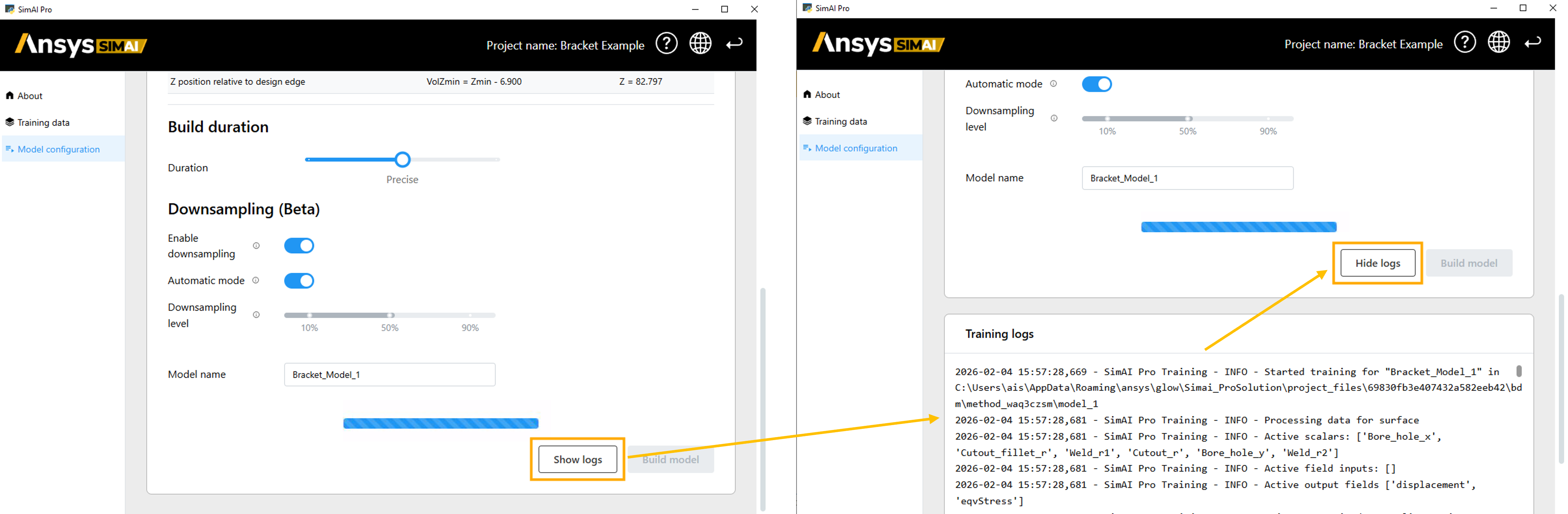Click info icon beside Enable downsampling
Screen dimensions: 1568x514
(x=256, y=246)
